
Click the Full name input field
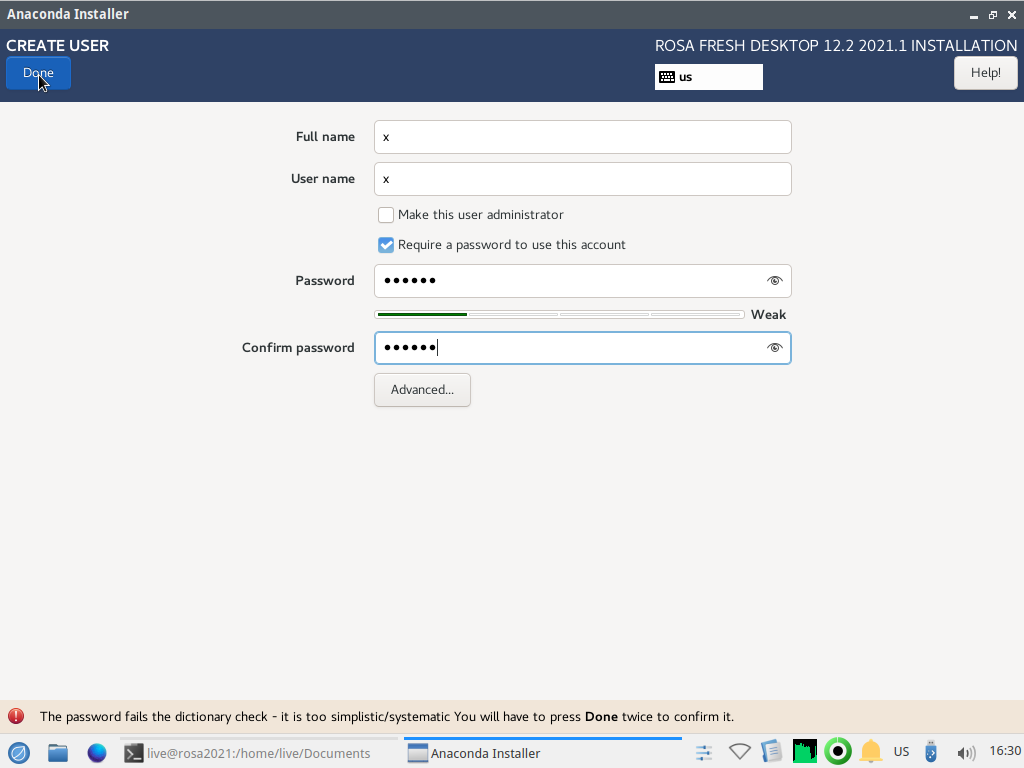582,137
